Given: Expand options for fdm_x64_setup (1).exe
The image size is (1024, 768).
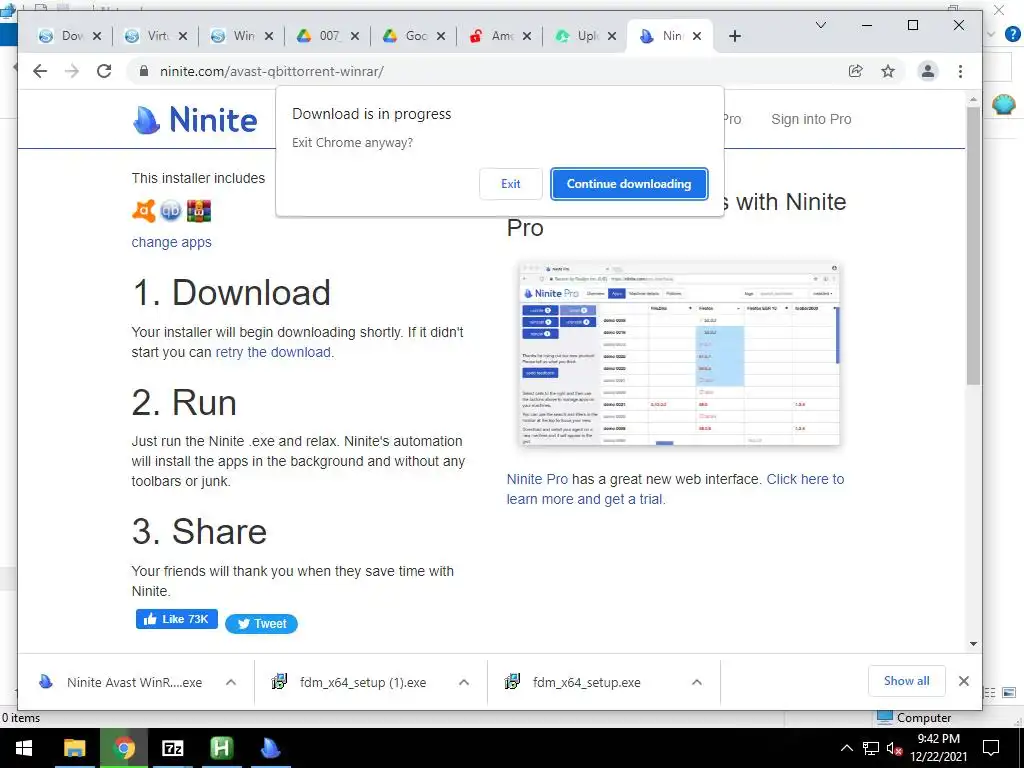Looking at the screenshot, I should click(464, 682).
